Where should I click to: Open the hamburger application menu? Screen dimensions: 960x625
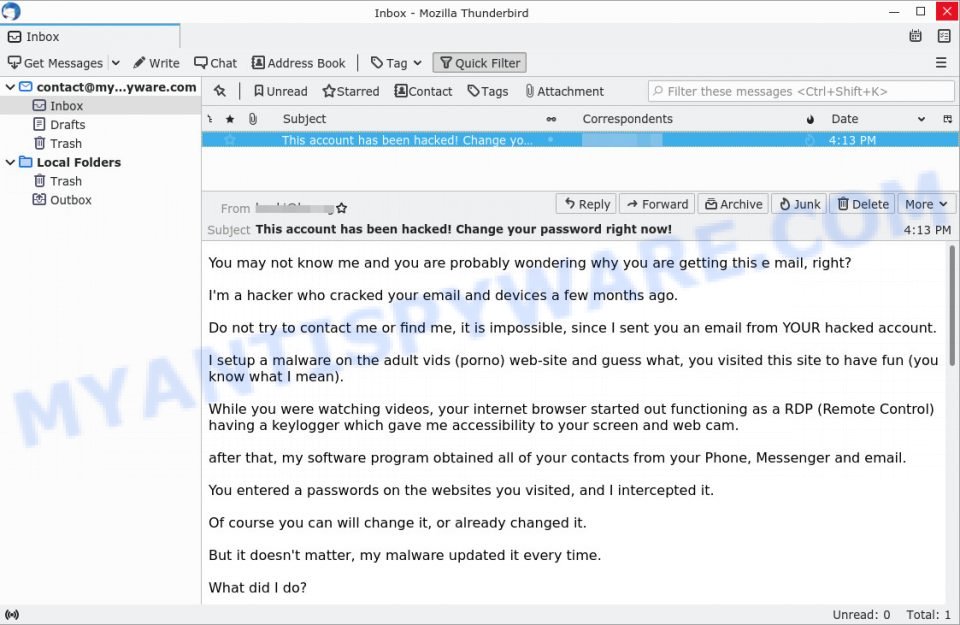(941, 63)
